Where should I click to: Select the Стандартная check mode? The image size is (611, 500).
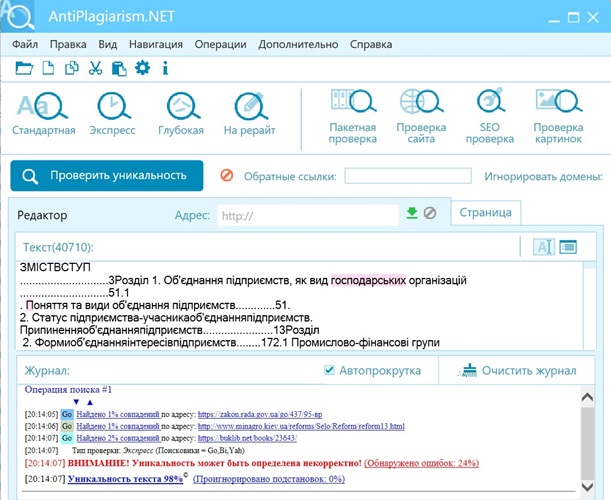[44, 114]
